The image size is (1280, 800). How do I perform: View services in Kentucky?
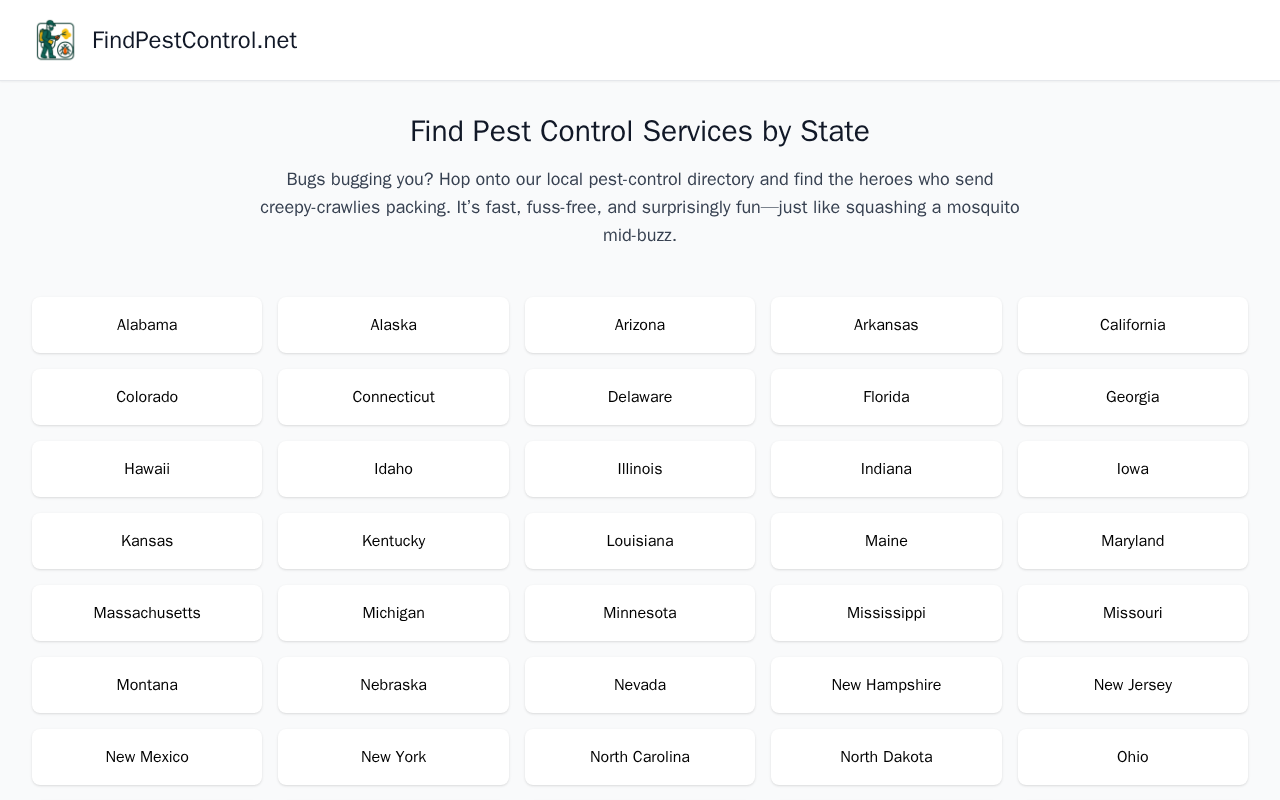pos(393,541)
